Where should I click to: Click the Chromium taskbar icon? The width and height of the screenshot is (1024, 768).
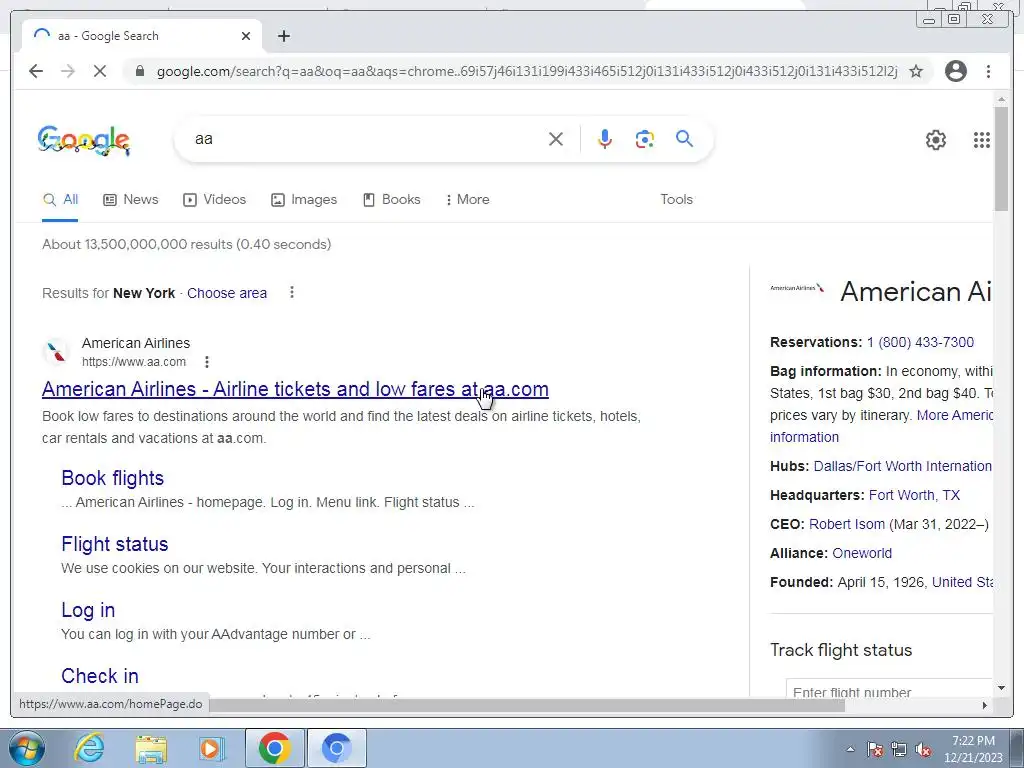pyautogui.click(x=337, y=748)
